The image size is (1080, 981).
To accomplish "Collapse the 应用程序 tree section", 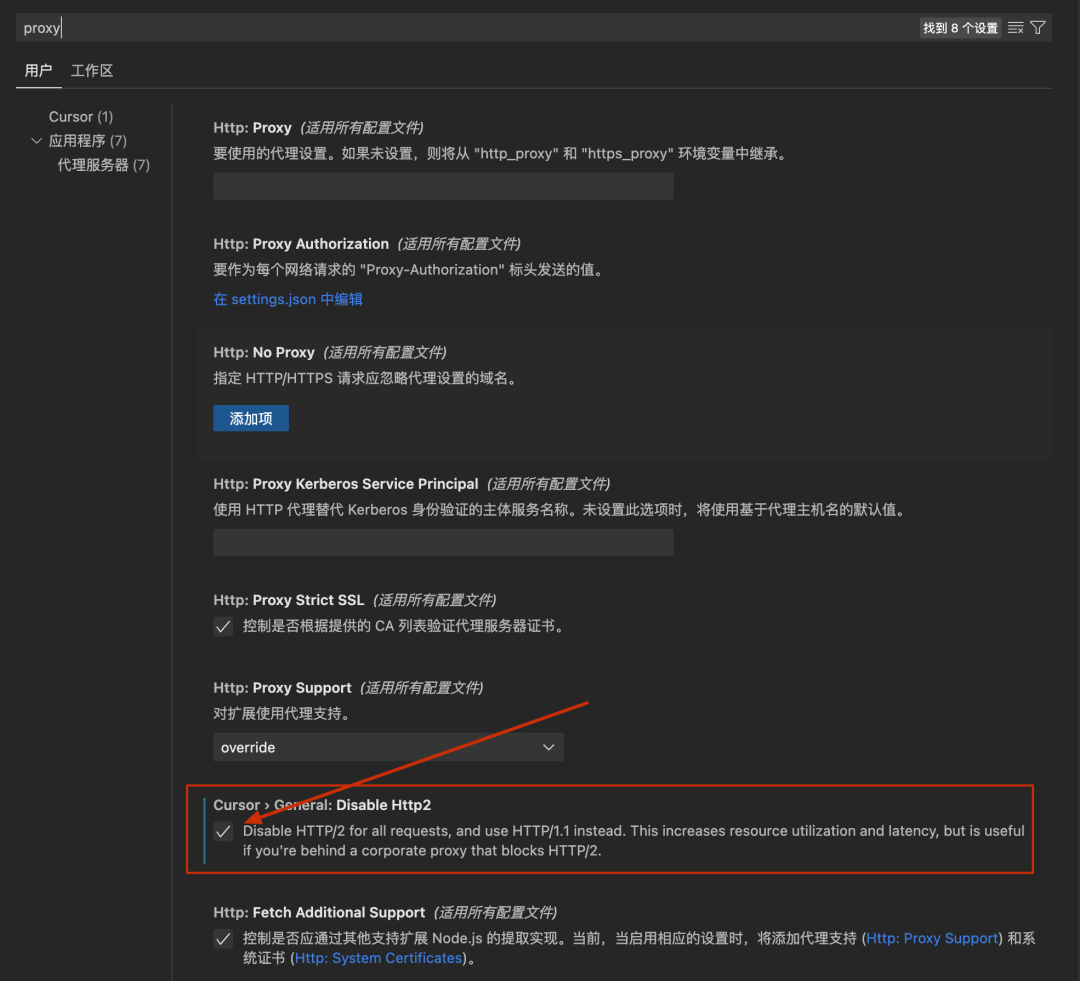I will pyautogui.click(x=37, y=140).
